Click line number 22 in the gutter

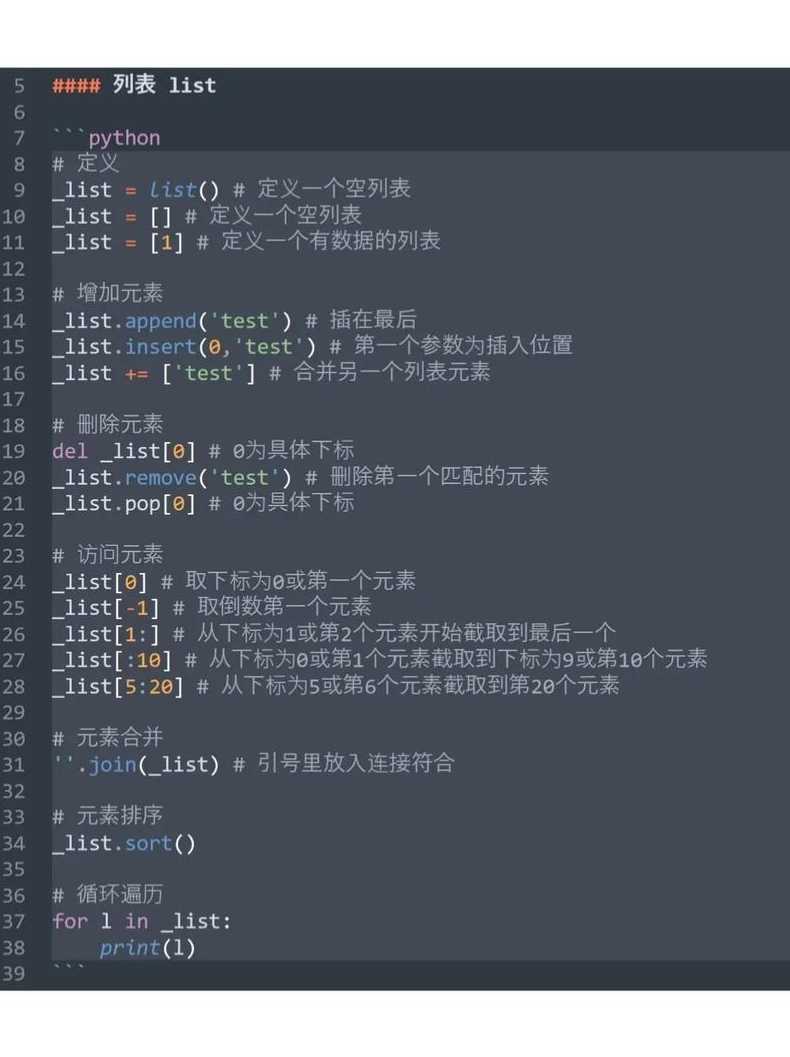point(13,530)
